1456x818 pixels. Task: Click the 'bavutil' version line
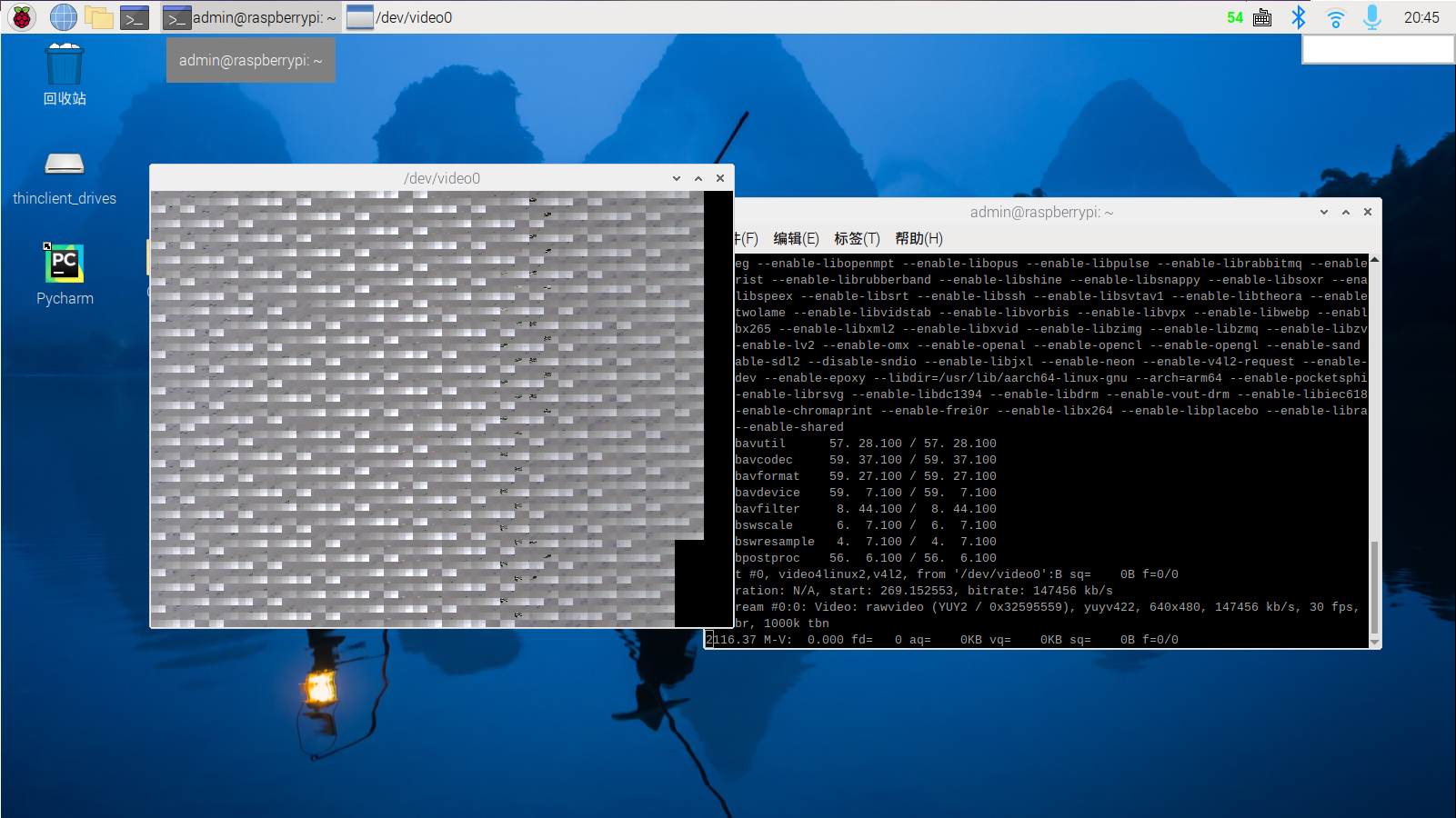point(866,444)
